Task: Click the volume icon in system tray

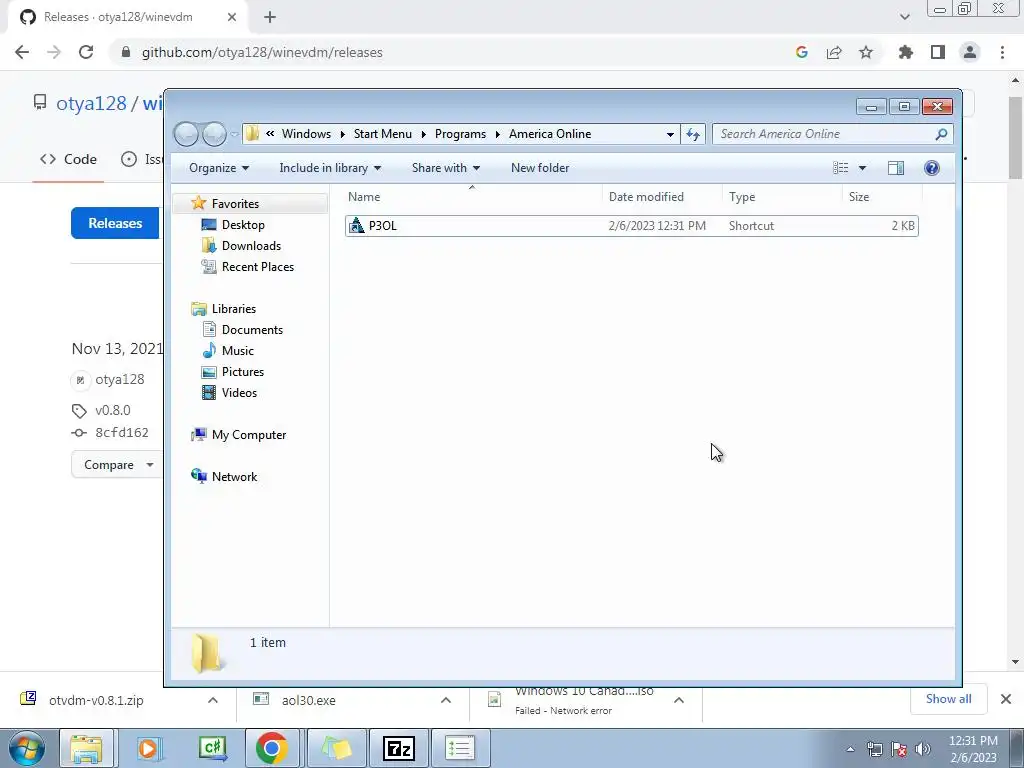Action: click(922, 749)
